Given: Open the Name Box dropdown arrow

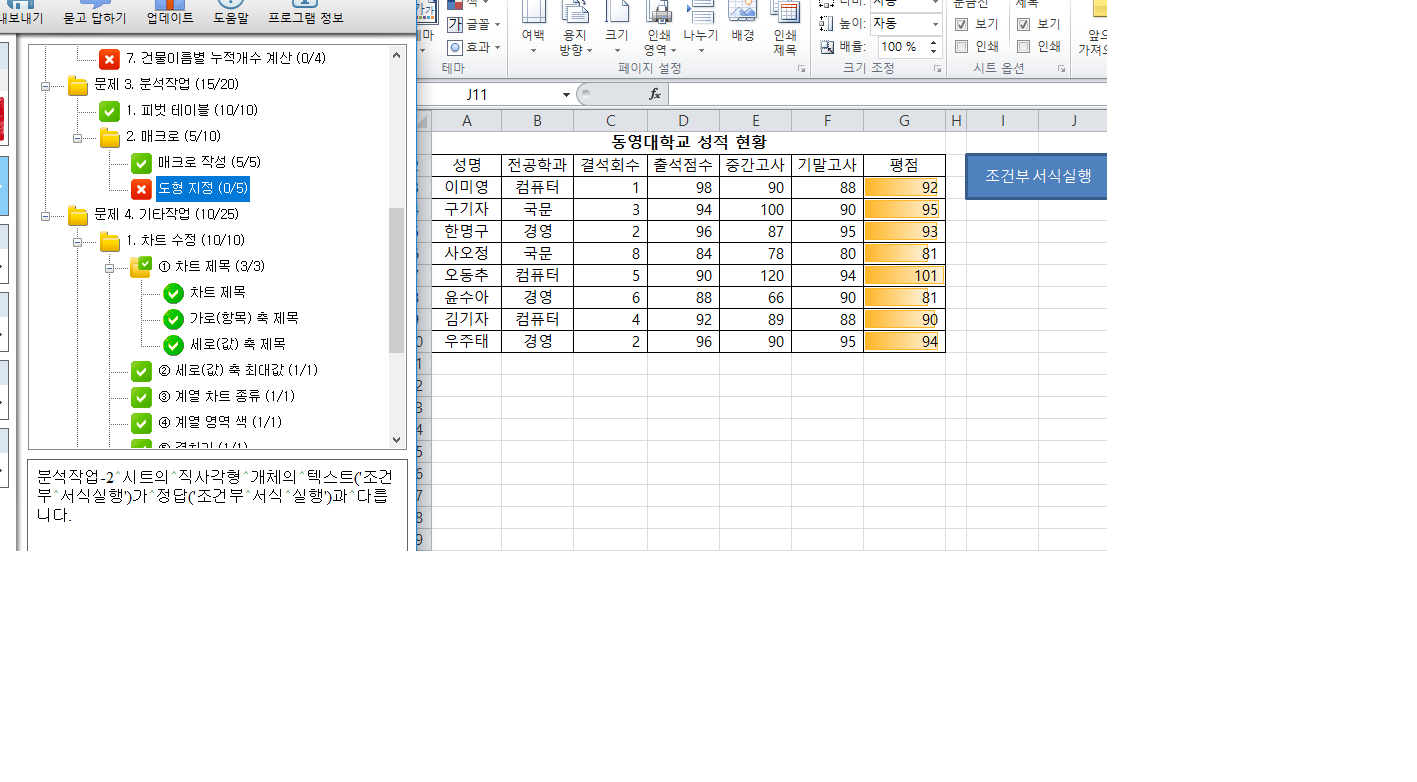Looking at the screenshot, I should point(566,95).
